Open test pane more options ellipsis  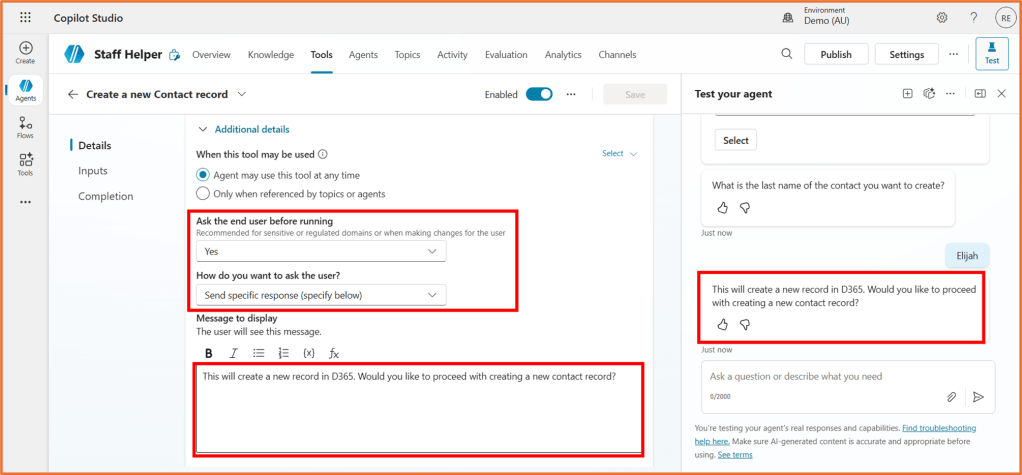pos(950,94)
